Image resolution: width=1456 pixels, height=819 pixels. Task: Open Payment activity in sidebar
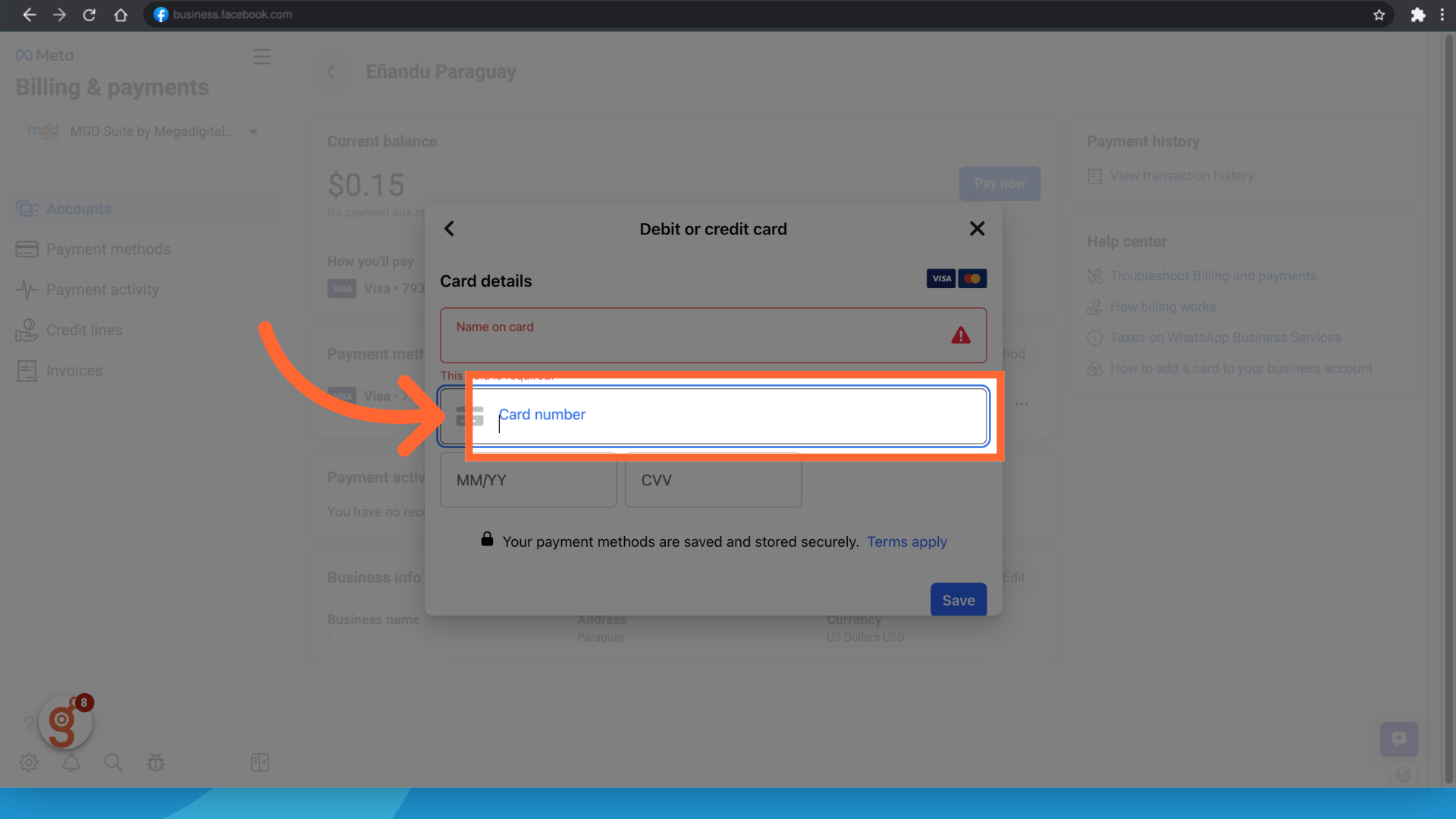pos(102,290)
